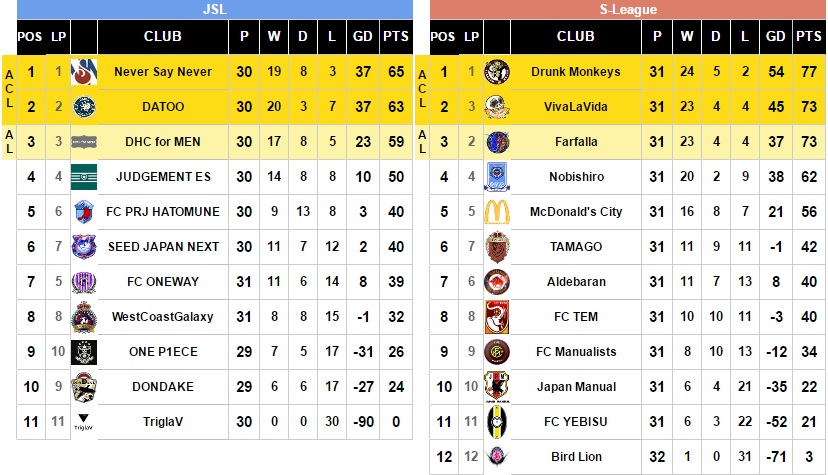
Task: Click the Bird Lion club name
Action: (575, 457)
